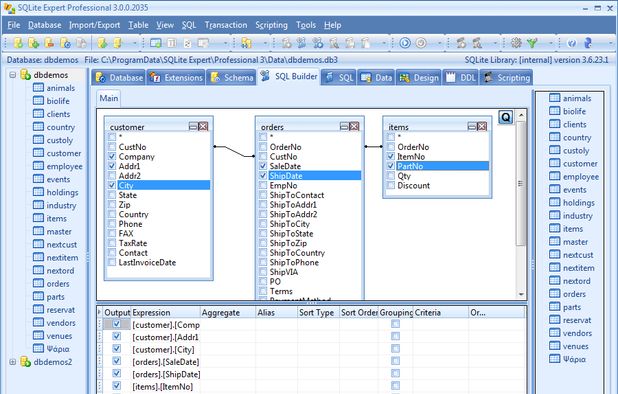This screenshot has width=618, height=394.
Task: Click the canvas scrollbar down arrow
Action: tap(521, 294)
